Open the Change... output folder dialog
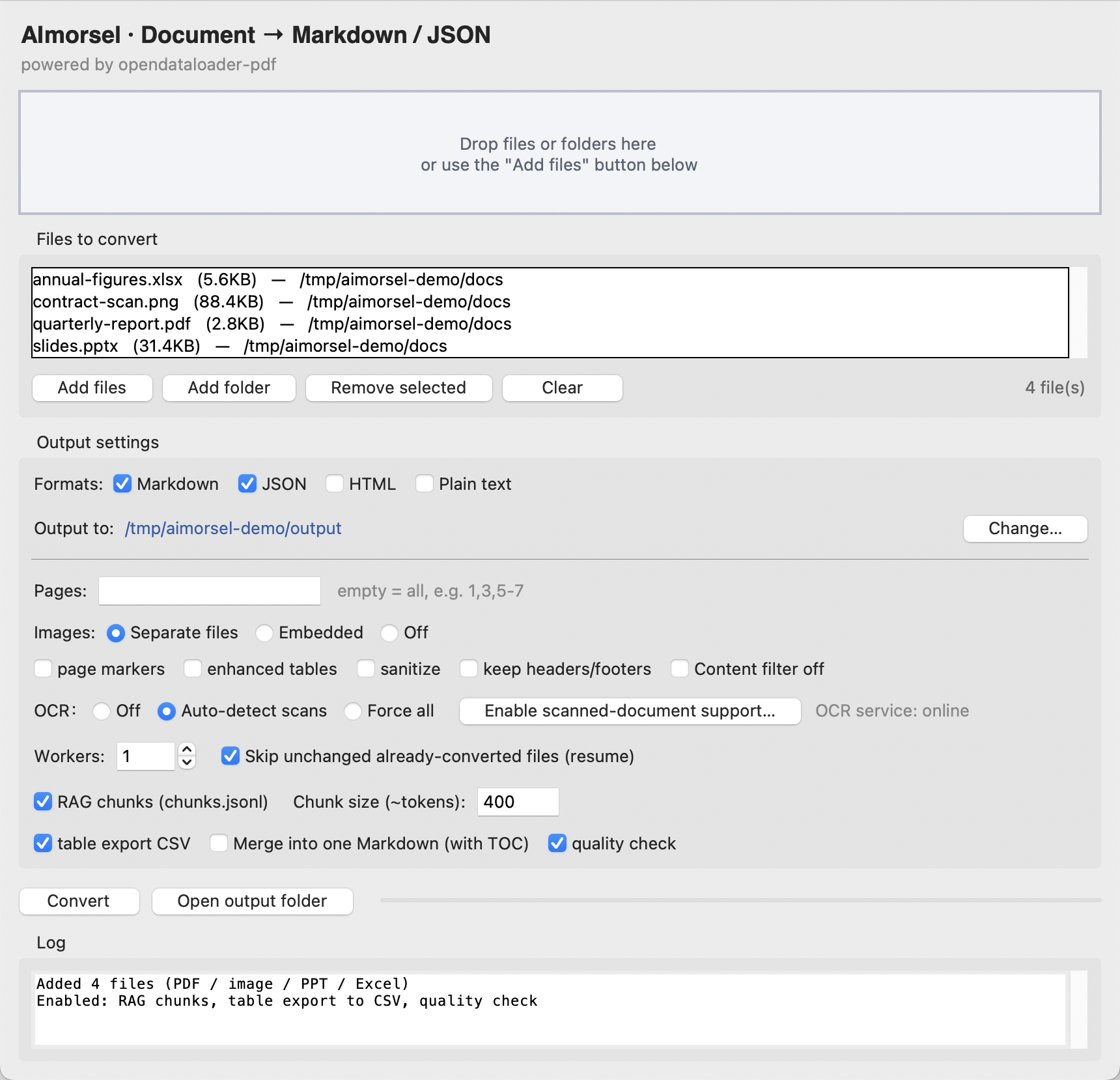This screenshot has width=1120, height=1080. tap(1026, 529)
